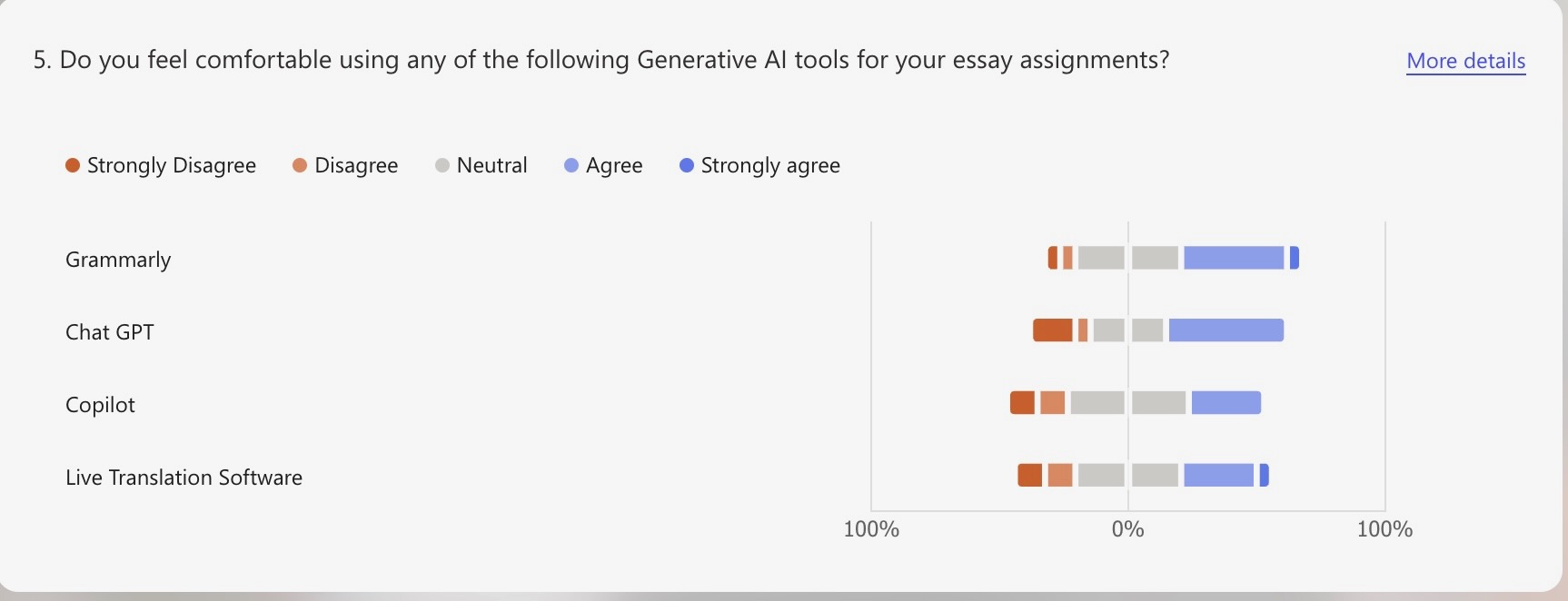This screenshot has height=601, width=1568.
Task: Select Copilot's Agree bar segment
Action: coord(1226,402)
